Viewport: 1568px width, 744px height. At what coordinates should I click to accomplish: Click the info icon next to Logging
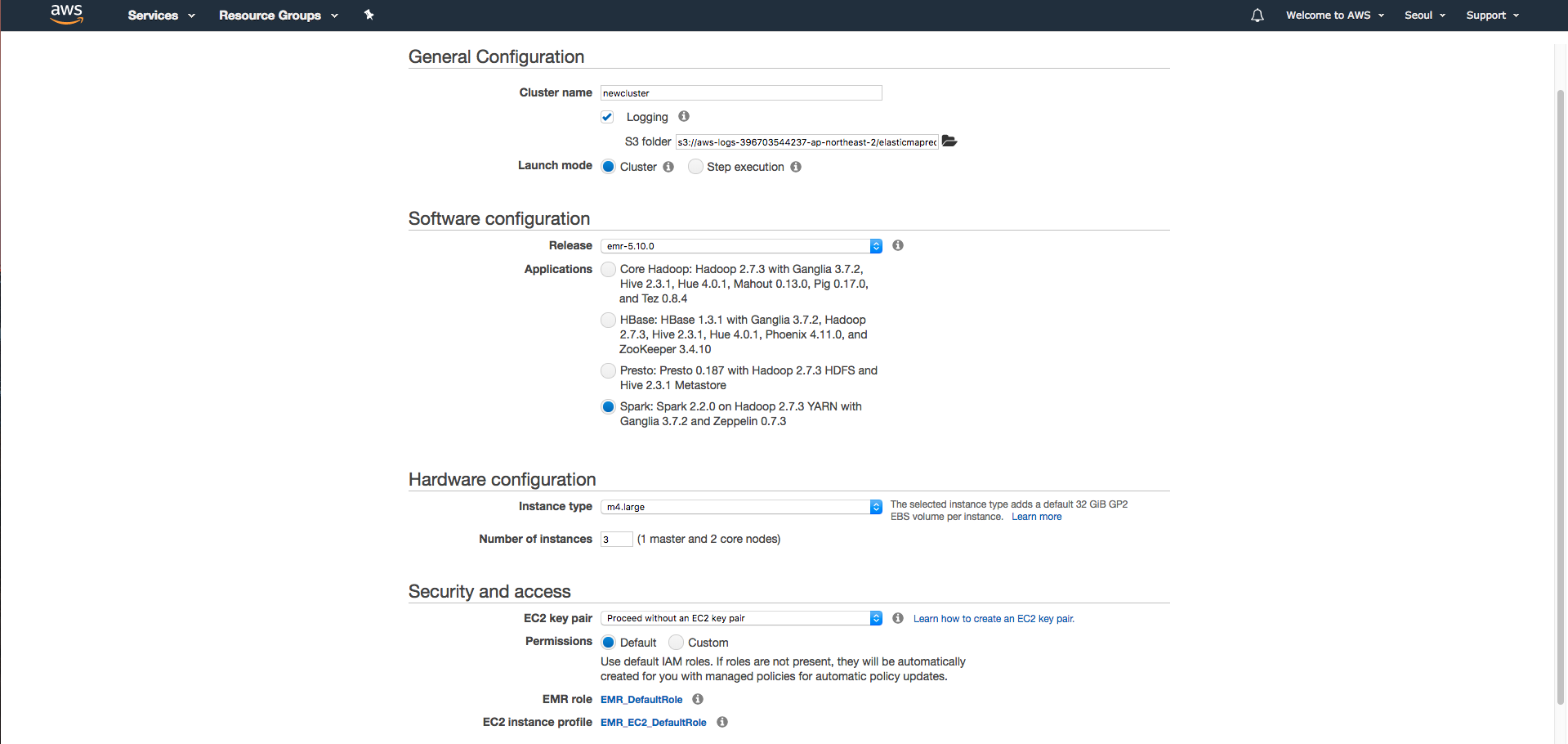pyautogui.click(x=683, y=116)
